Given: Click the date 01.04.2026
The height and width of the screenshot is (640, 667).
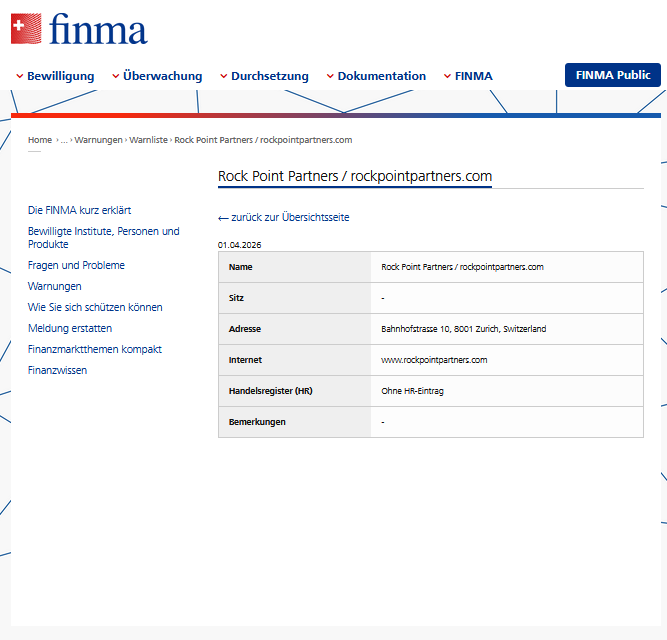Looking at the screenshot, I should pos(239,245).
